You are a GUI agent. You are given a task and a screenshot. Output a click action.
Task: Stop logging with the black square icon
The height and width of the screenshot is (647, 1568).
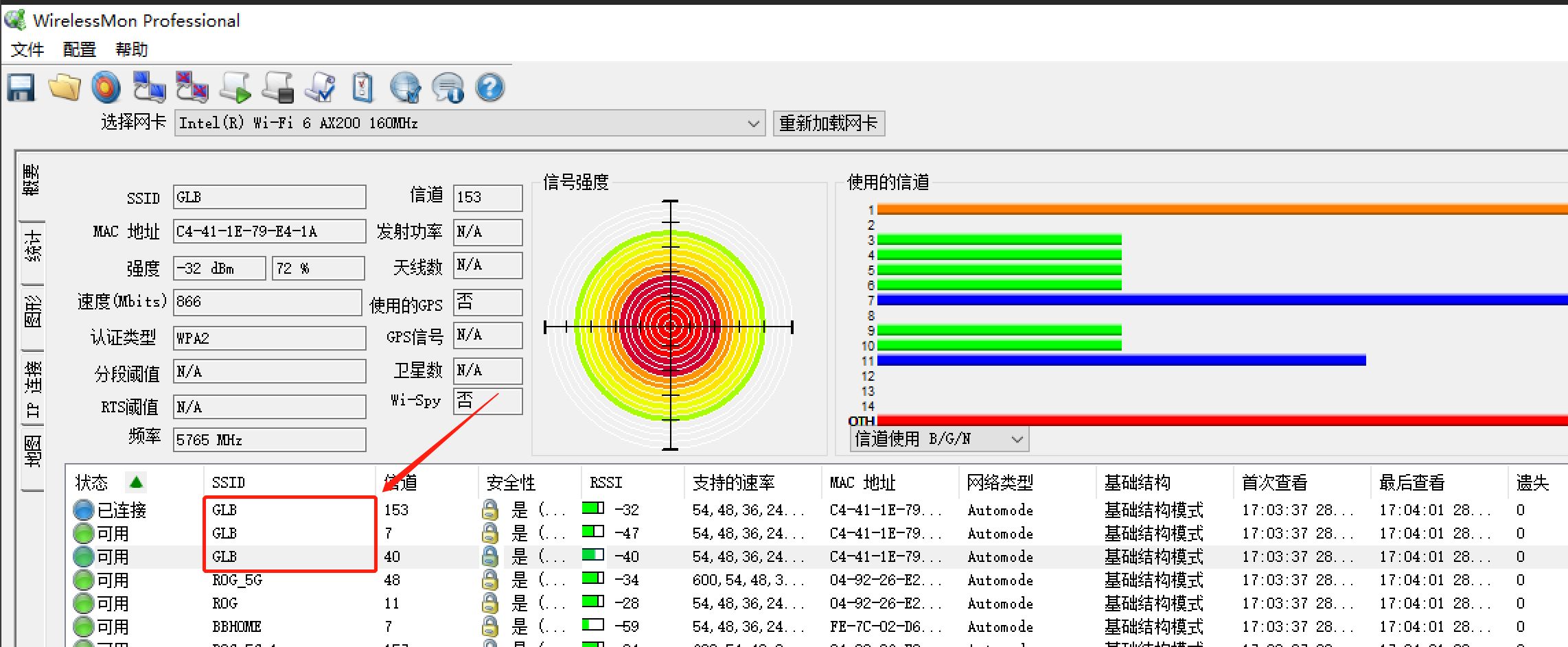(279, 88)
